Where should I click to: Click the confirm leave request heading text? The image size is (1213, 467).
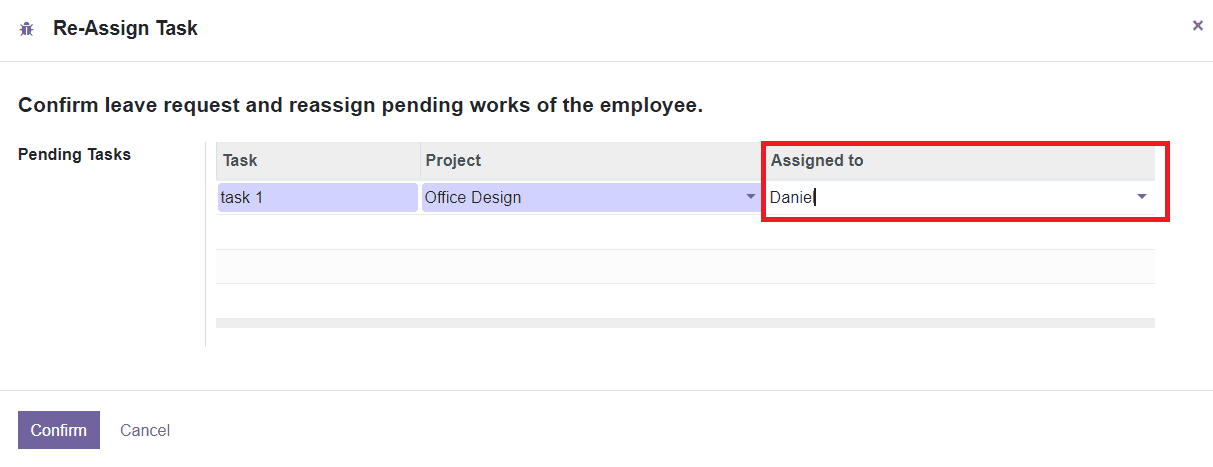(x=360, y=105)
